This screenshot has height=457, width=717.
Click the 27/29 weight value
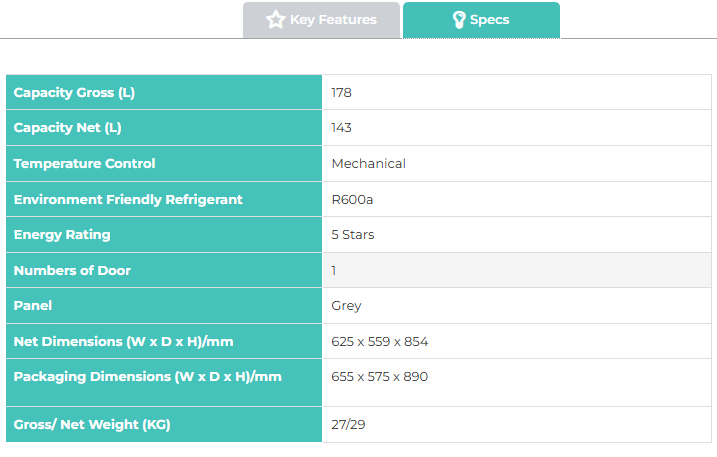click(x=348, y=424)
